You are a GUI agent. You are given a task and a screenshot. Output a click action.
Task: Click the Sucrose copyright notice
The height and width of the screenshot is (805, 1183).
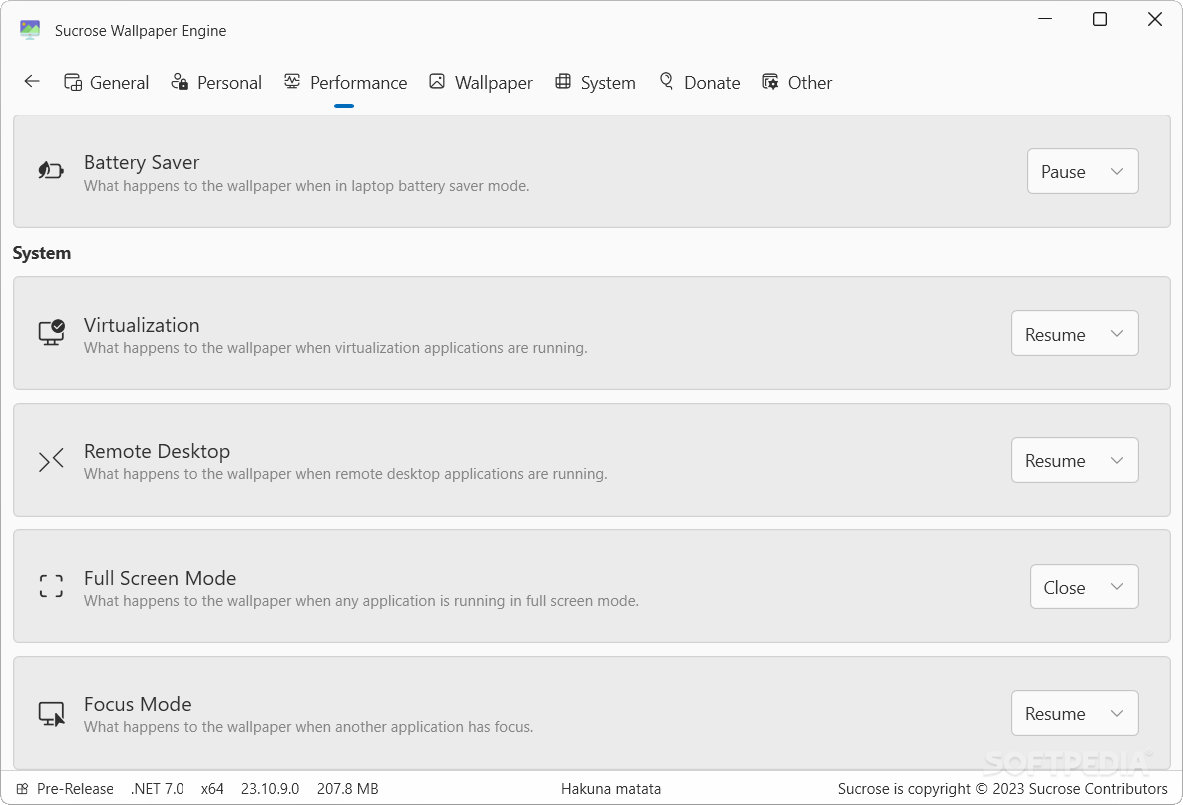(x=1003, y=788)
